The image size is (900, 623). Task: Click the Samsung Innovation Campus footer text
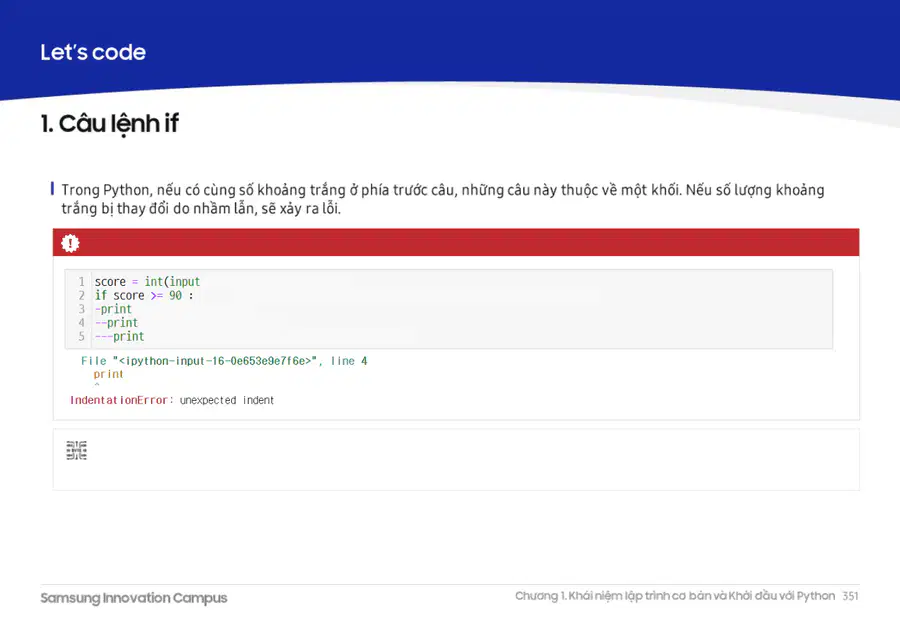(x=134, y=598)
